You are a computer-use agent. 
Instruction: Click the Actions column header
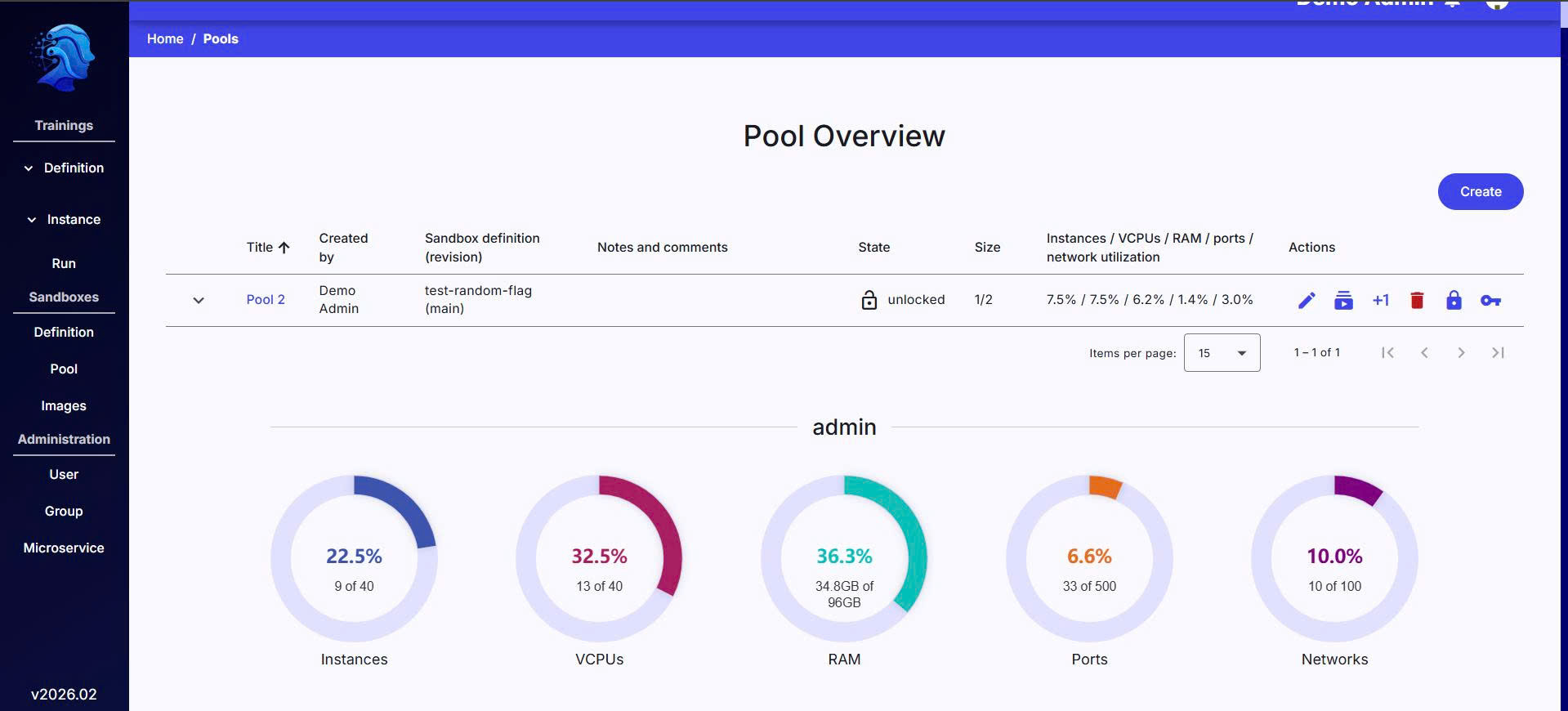1311,248
